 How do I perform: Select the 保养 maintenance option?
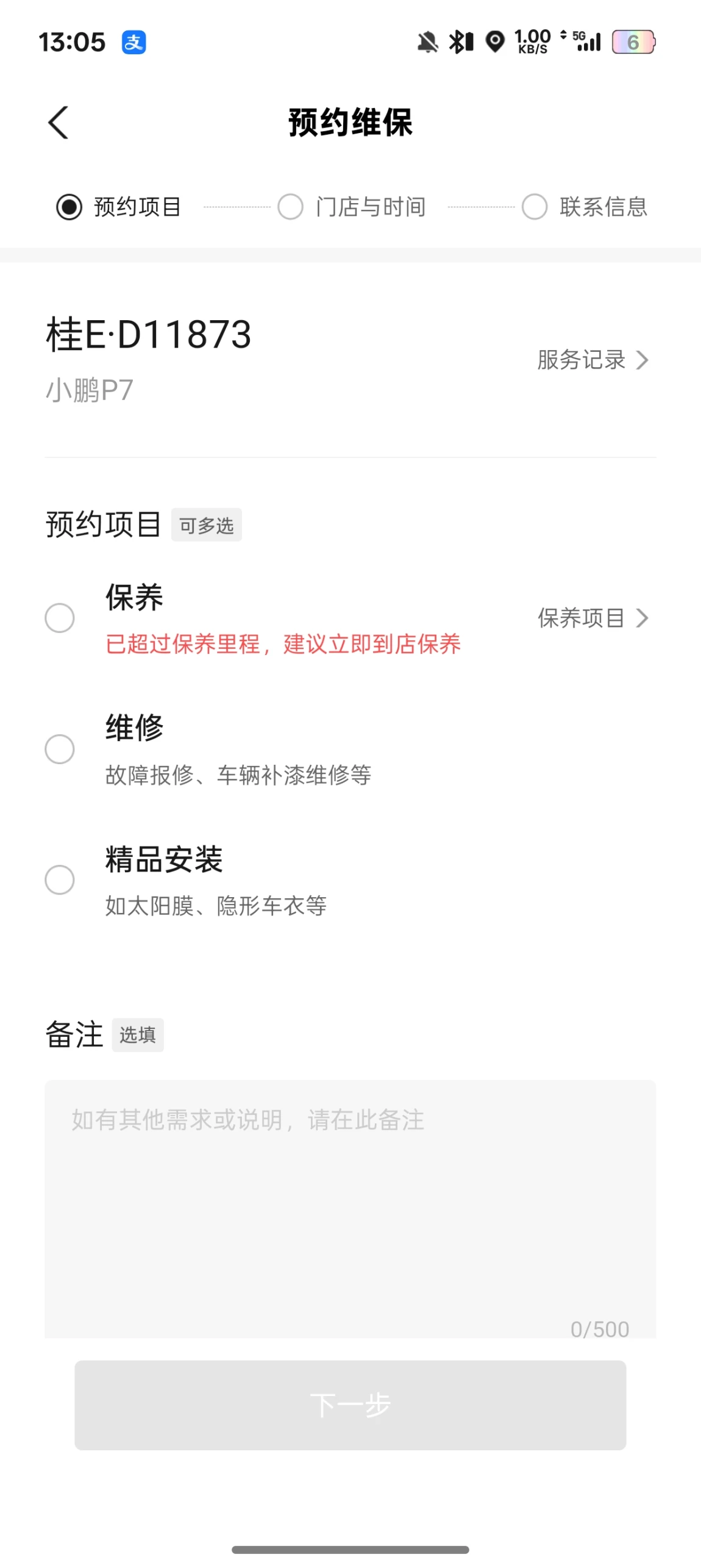[x=60, y=618]
